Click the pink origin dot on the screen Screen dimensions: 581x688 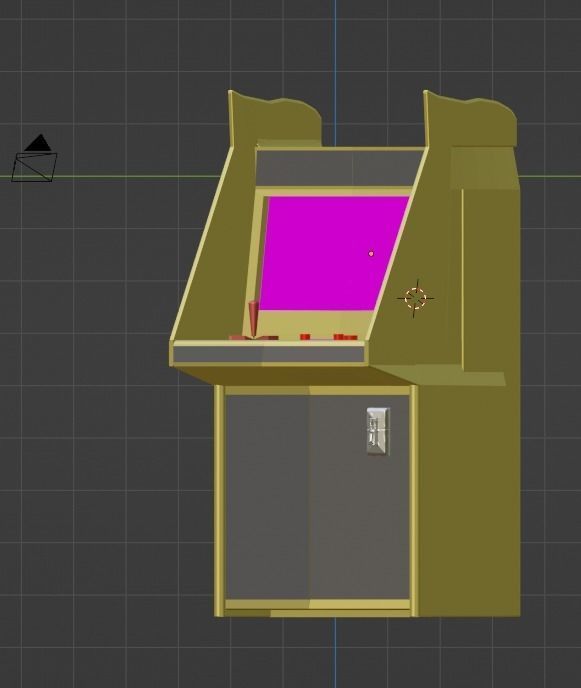tap(371, 254)
